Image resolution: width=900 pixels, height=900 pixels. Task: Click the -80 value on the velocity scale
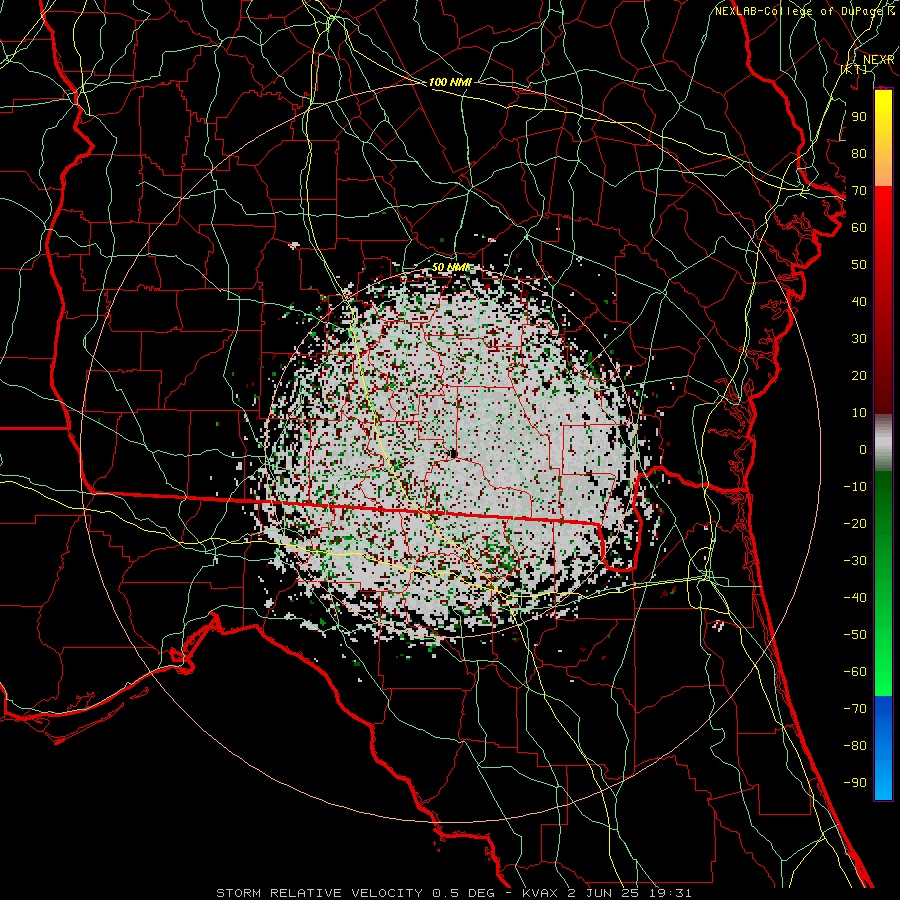(x=855, y=746)
